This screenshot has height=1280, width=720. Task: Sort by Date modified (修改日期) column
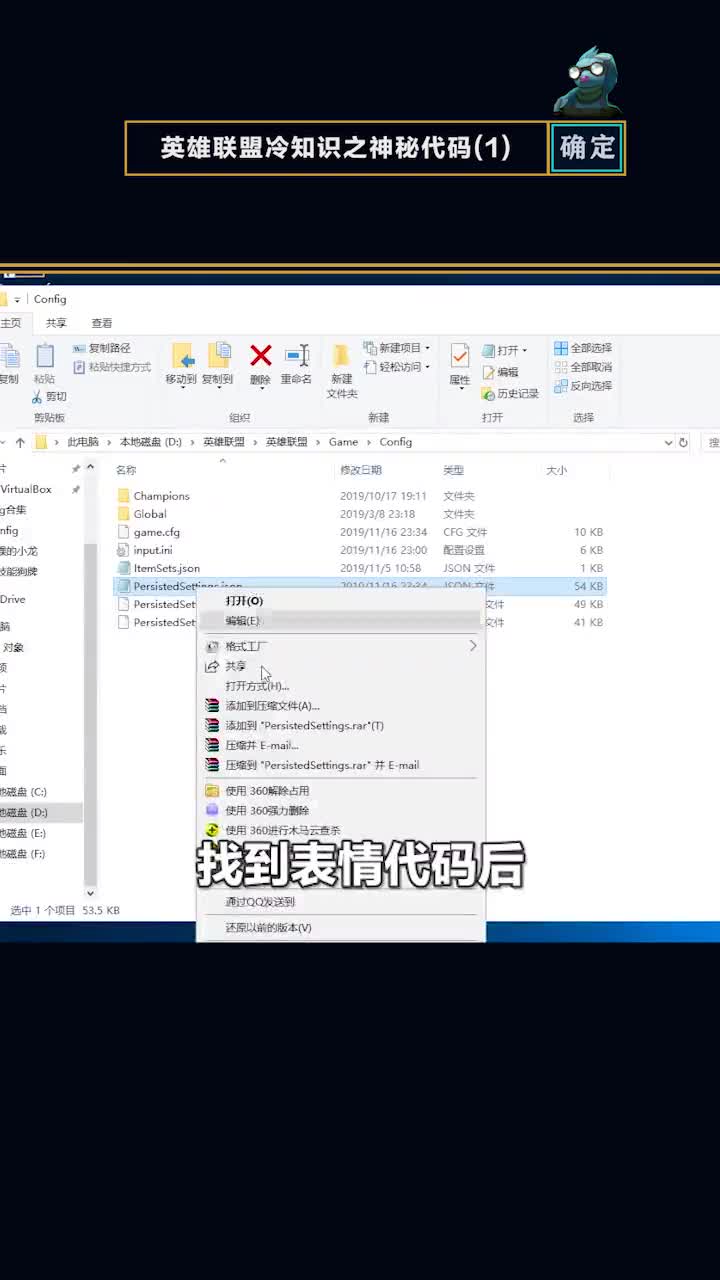click(361, 470)
